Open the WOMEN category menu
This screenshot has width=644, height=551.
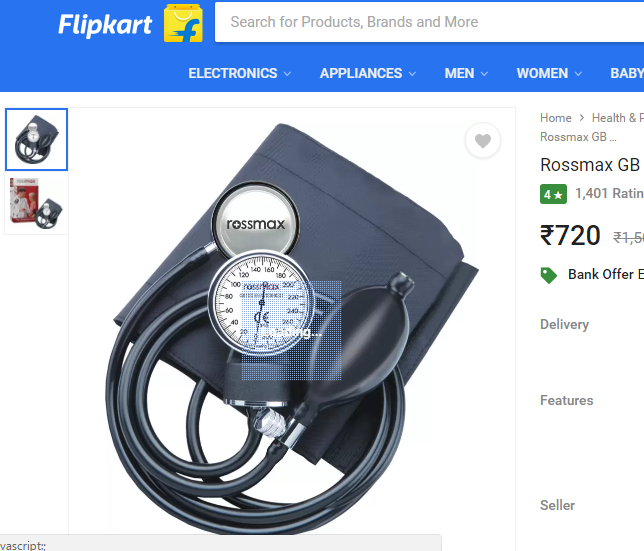[x=542, y=73]
